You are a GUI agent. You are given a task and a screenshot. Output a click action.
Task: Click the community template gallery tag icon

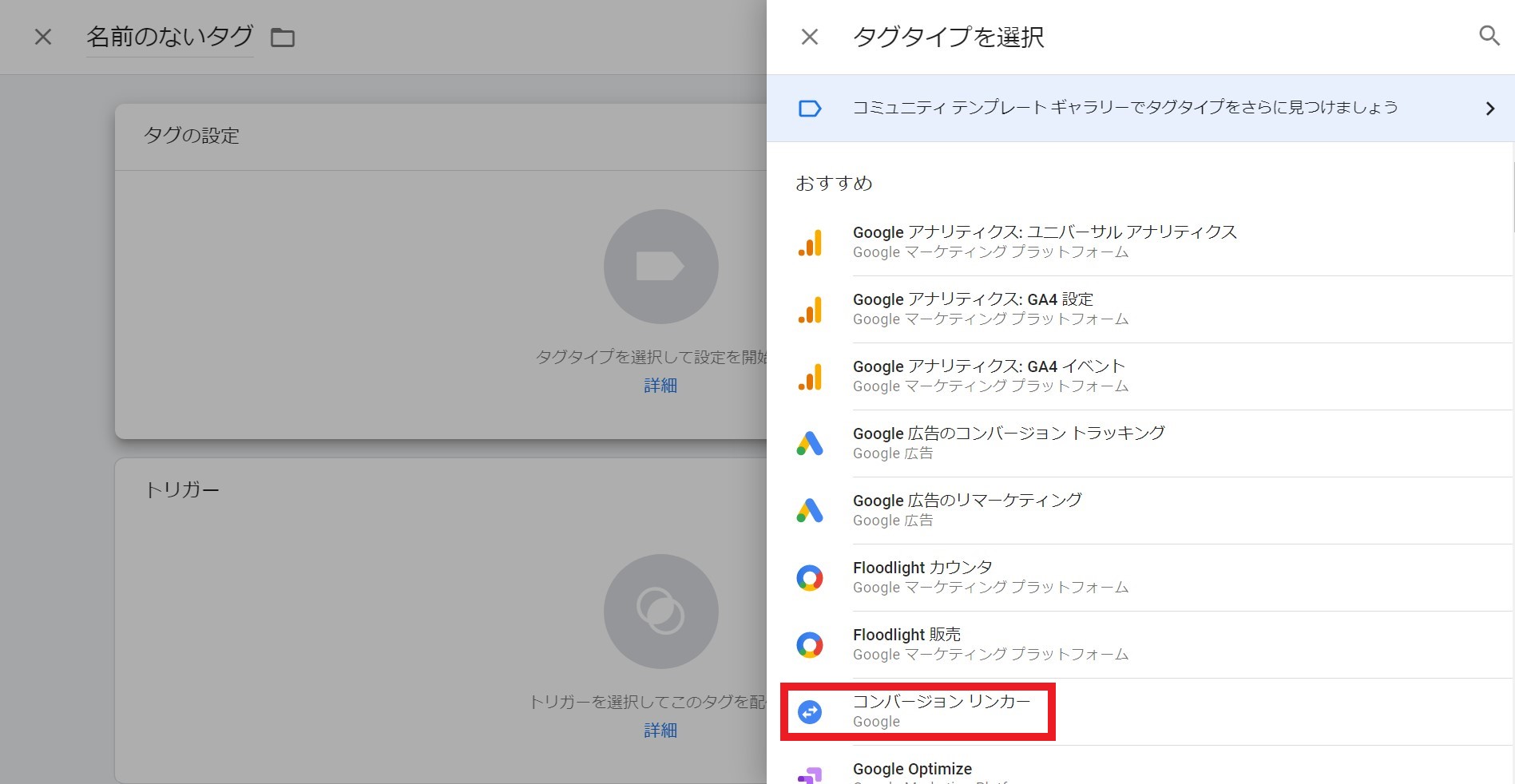click(810, 108)
